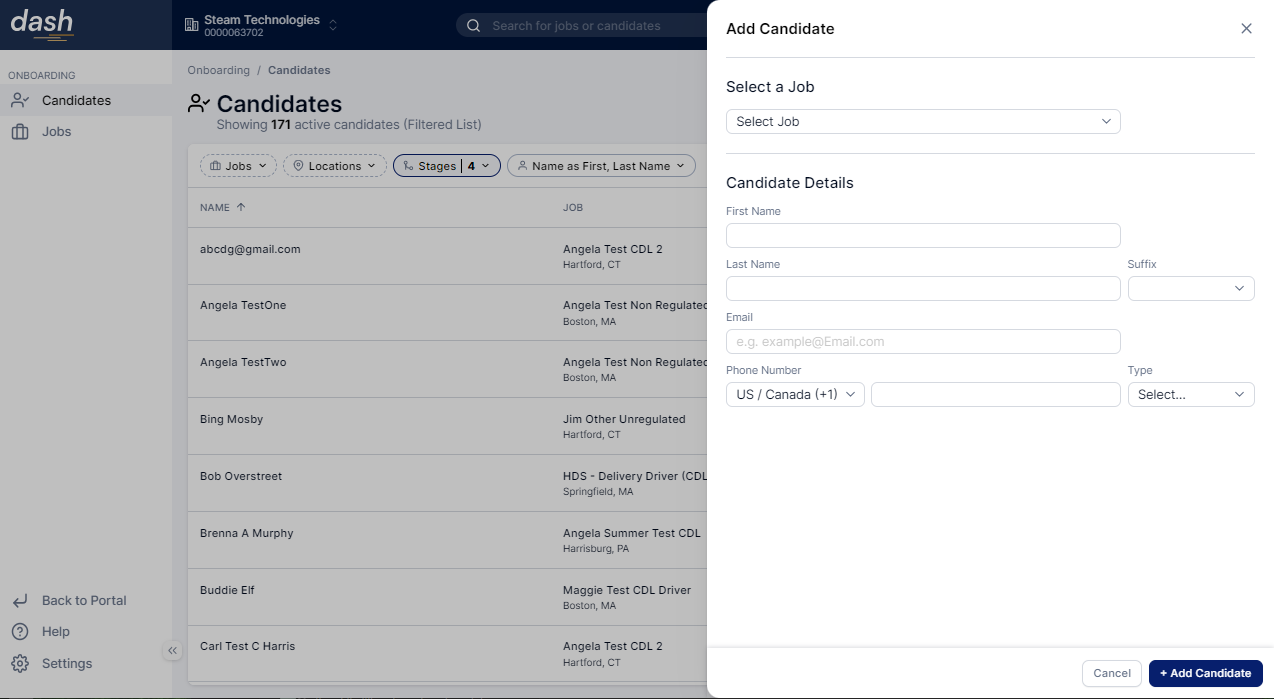The height and width of the screenshot is (699, 1274).
Task: Open the phone Type dropdown
Action: (x=1190, y=394)
